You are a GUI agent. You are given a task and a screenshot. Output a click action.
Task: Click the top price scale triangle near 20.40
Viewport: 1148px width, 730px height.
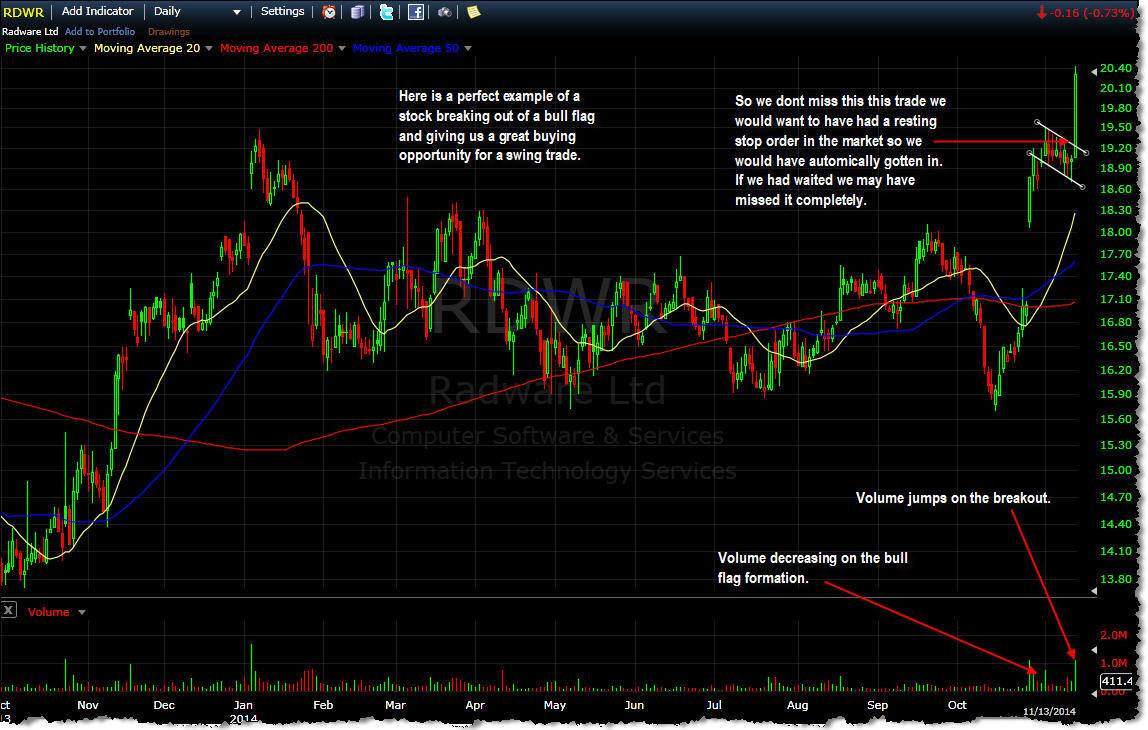pos(1094,71)
